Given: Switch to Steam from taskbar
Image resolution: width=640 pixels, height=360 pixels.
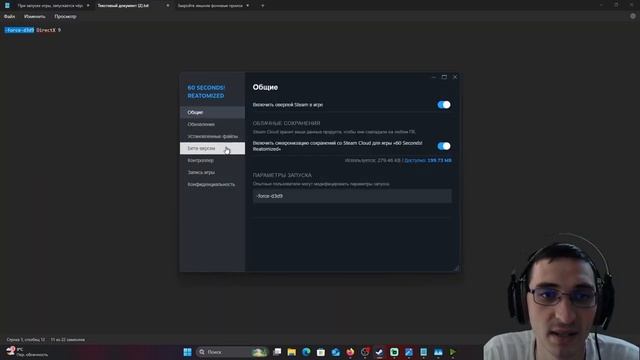Looking at the screenshot, I should pyautogui.click(x=379, y=352).
